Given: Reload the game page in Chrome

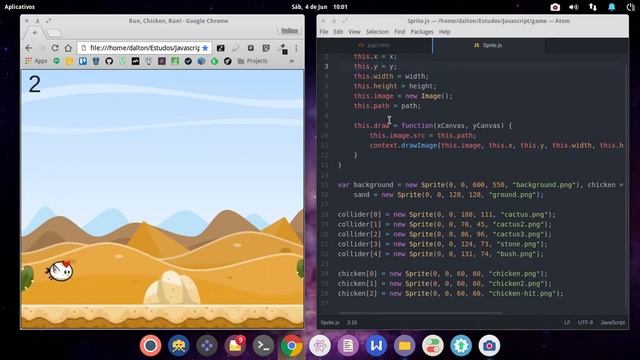Looking at the screenshot, I should click(55, 48).
